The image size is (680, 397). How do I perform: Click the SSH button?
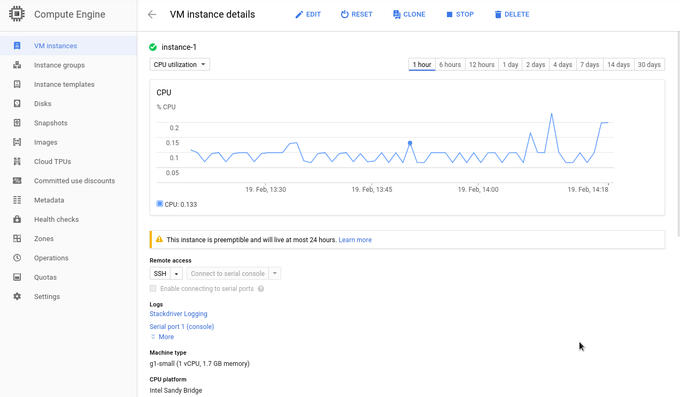pos(160,274)
